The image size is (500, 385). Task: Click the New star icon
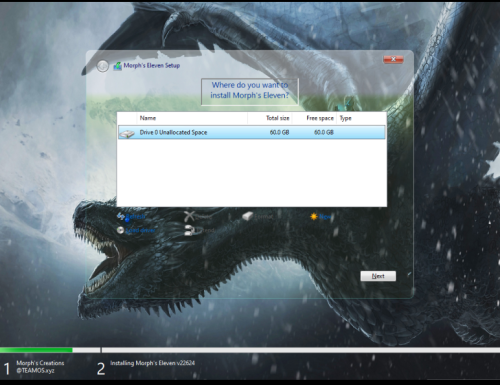click(314, 217)
